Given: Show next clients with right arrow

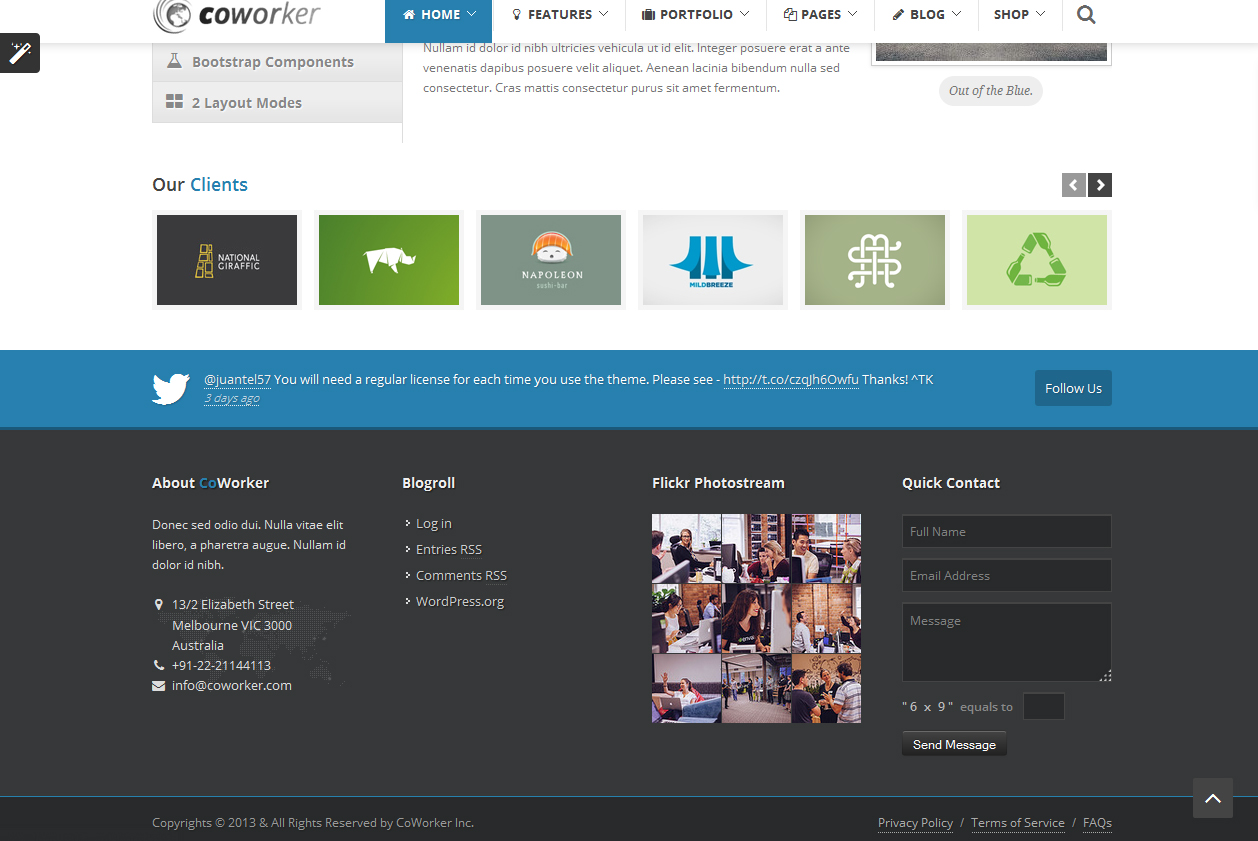Looking at the screenshot, I should (1100, 185).
